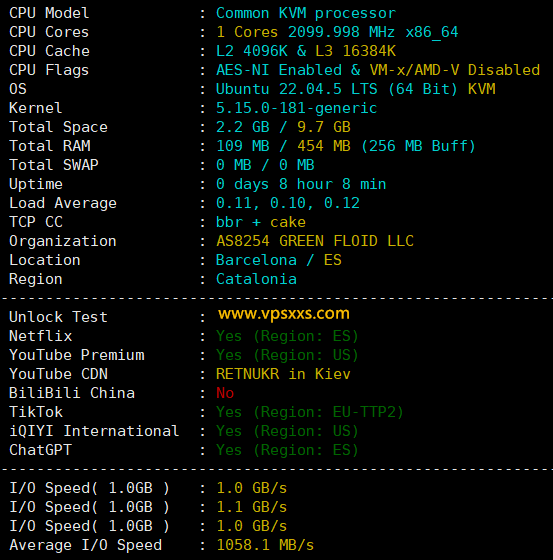Select the 5.15.0-181-generic kernel text
The image size is (553, 560).
297,108
